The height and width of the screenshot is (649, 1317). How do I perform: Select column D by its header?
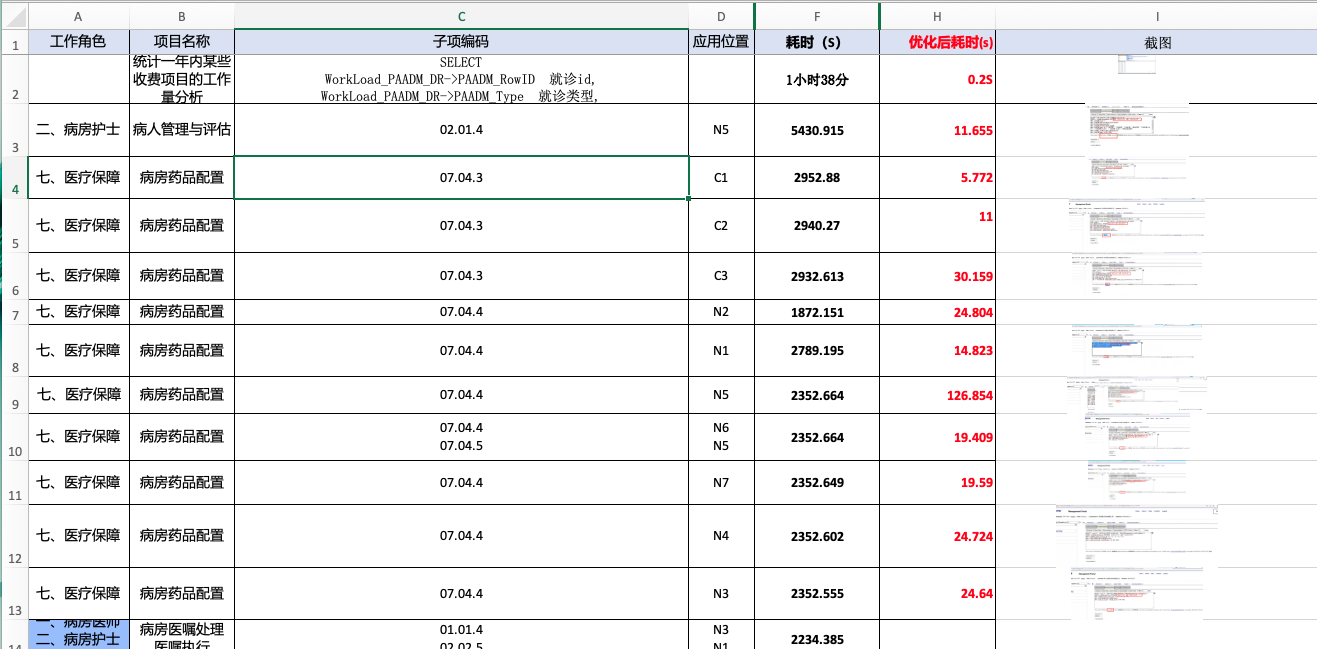tap(721, 17)
